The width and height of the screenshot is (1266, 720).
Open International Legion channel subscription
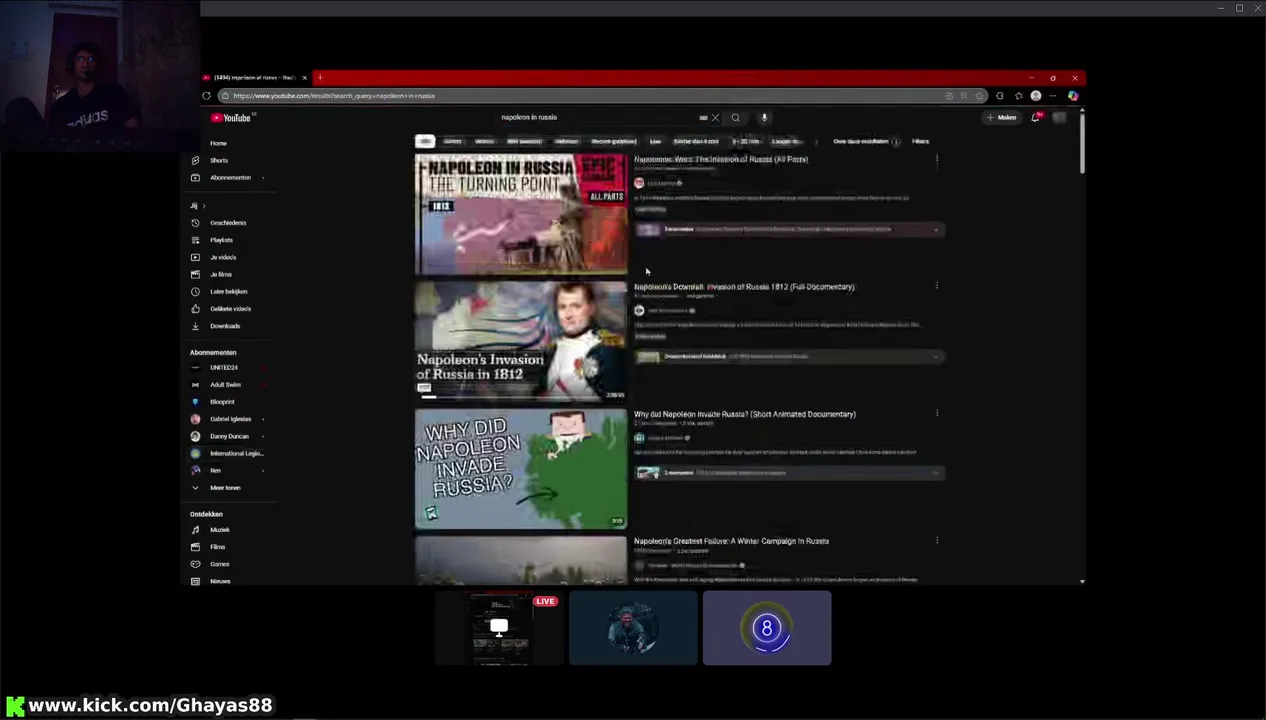pyautogui.click(x=234, y=453)
